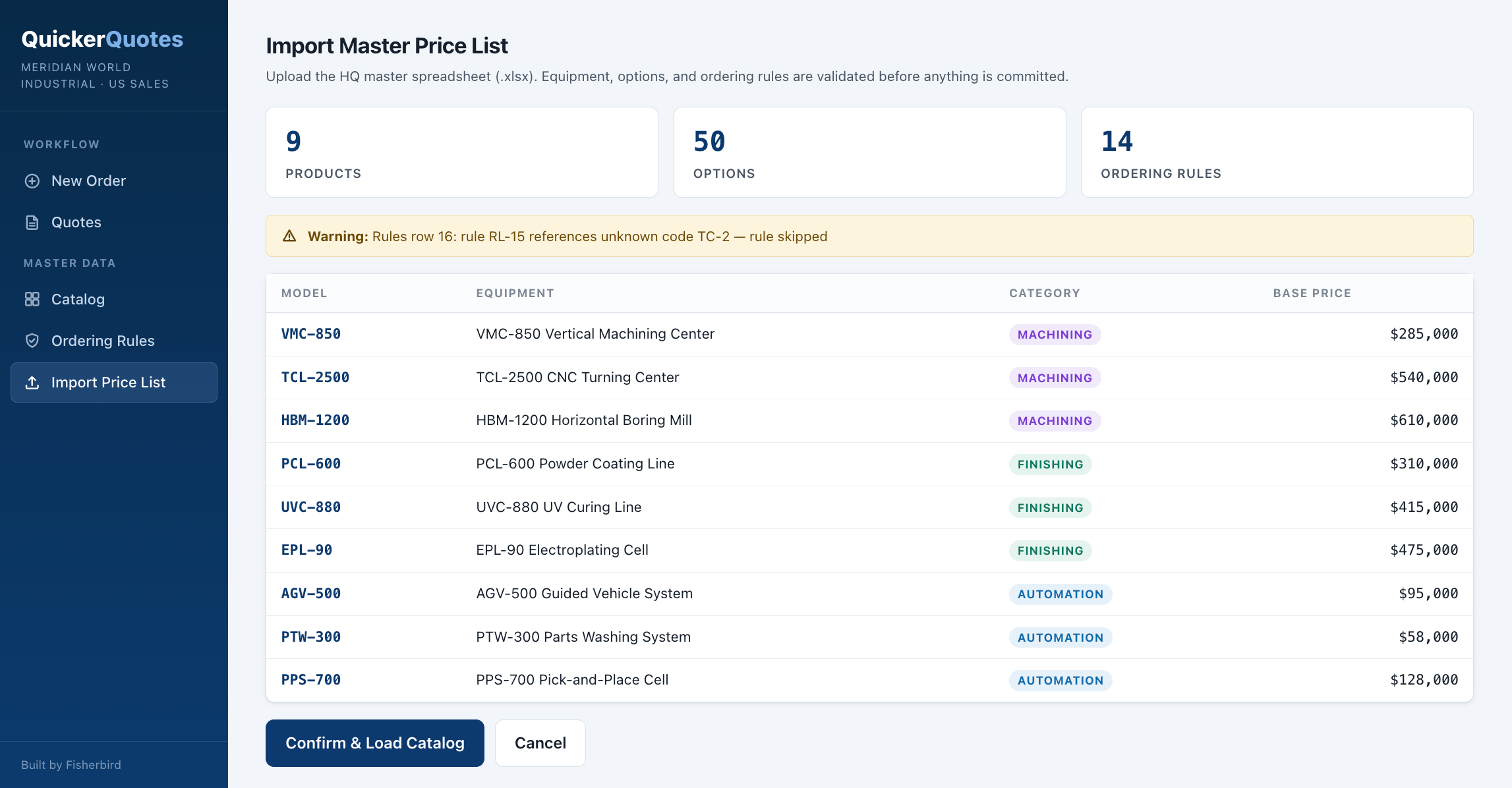Click HBM-1200 Horizontal Boring Mill description
The width and height of the screenshot is (1512, 788).
(x=584, y=420)
